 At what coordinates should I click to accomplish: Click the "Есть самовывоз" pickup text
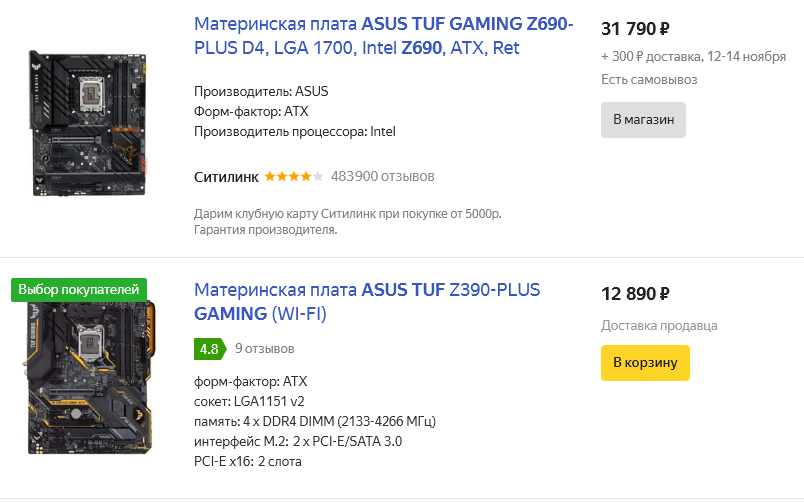[x=649, y=79]
